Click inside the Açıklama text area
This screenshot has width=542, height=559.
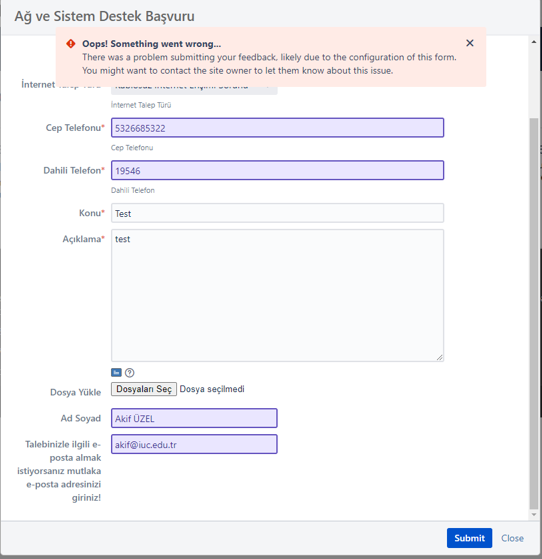[x=277, y=295]
